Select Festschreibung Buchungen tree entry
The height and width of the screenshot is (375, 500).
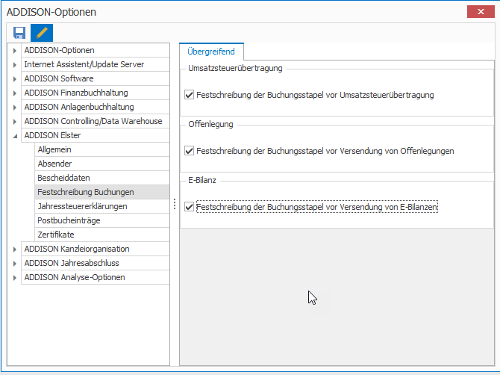click(102, 192)
